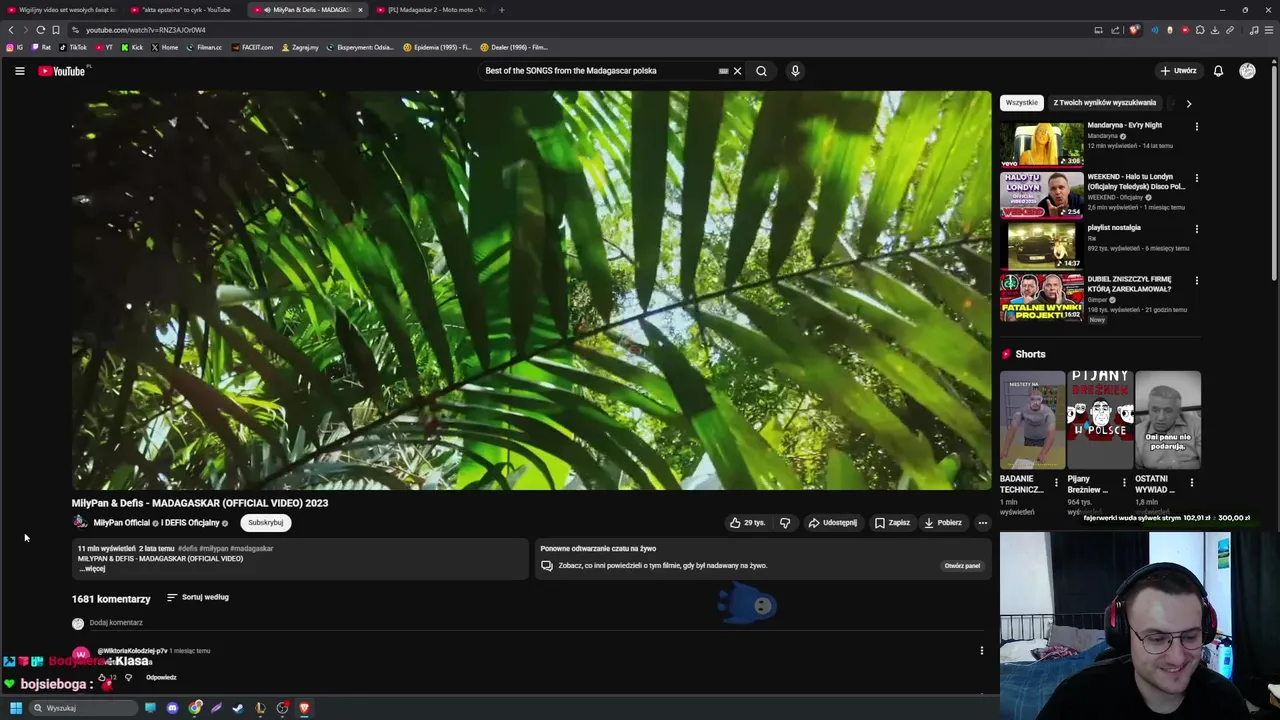The width and height of the screenshot is (1280, 720).
Task: Open the YouTube account avatar menu
Action: 1247,71
